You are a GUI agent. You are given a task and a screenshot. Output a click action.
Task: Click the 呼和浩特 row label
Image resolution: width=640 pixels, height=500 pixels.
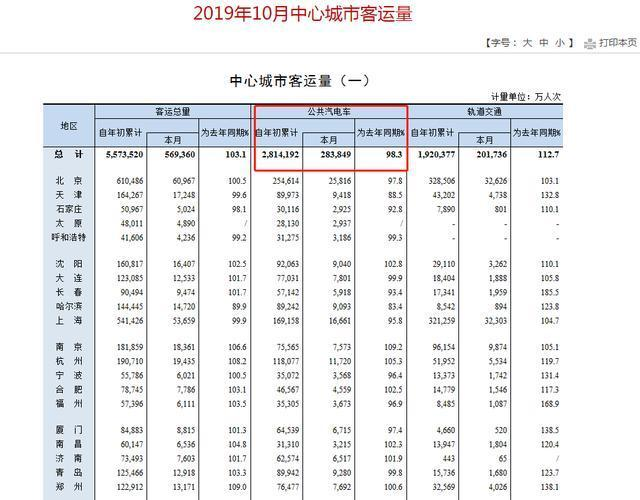pos(68,238)
